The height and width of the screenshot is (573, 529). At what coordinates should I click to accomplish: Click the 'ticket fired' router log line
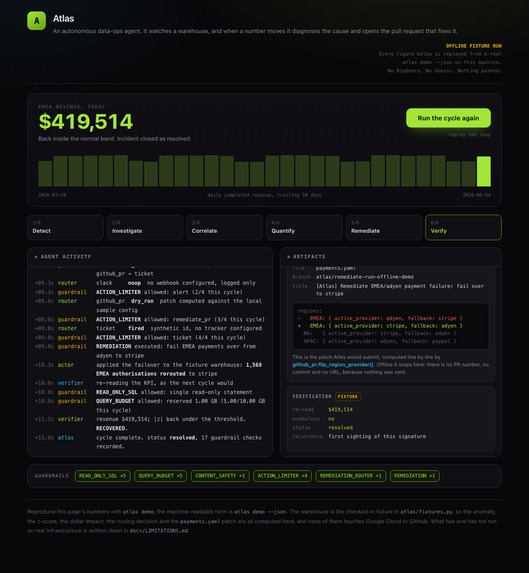pyautogui.click(x=150, y=328)
